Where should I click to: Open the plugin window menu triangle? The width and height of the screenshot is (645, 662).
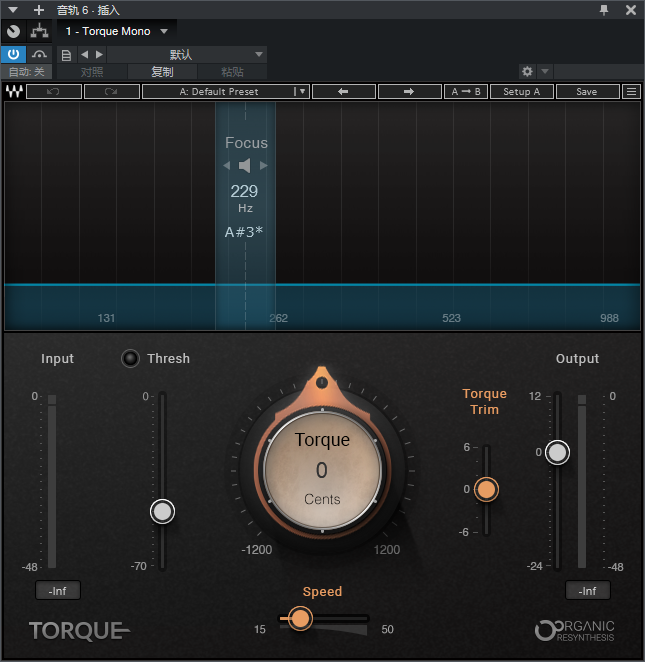13,10
